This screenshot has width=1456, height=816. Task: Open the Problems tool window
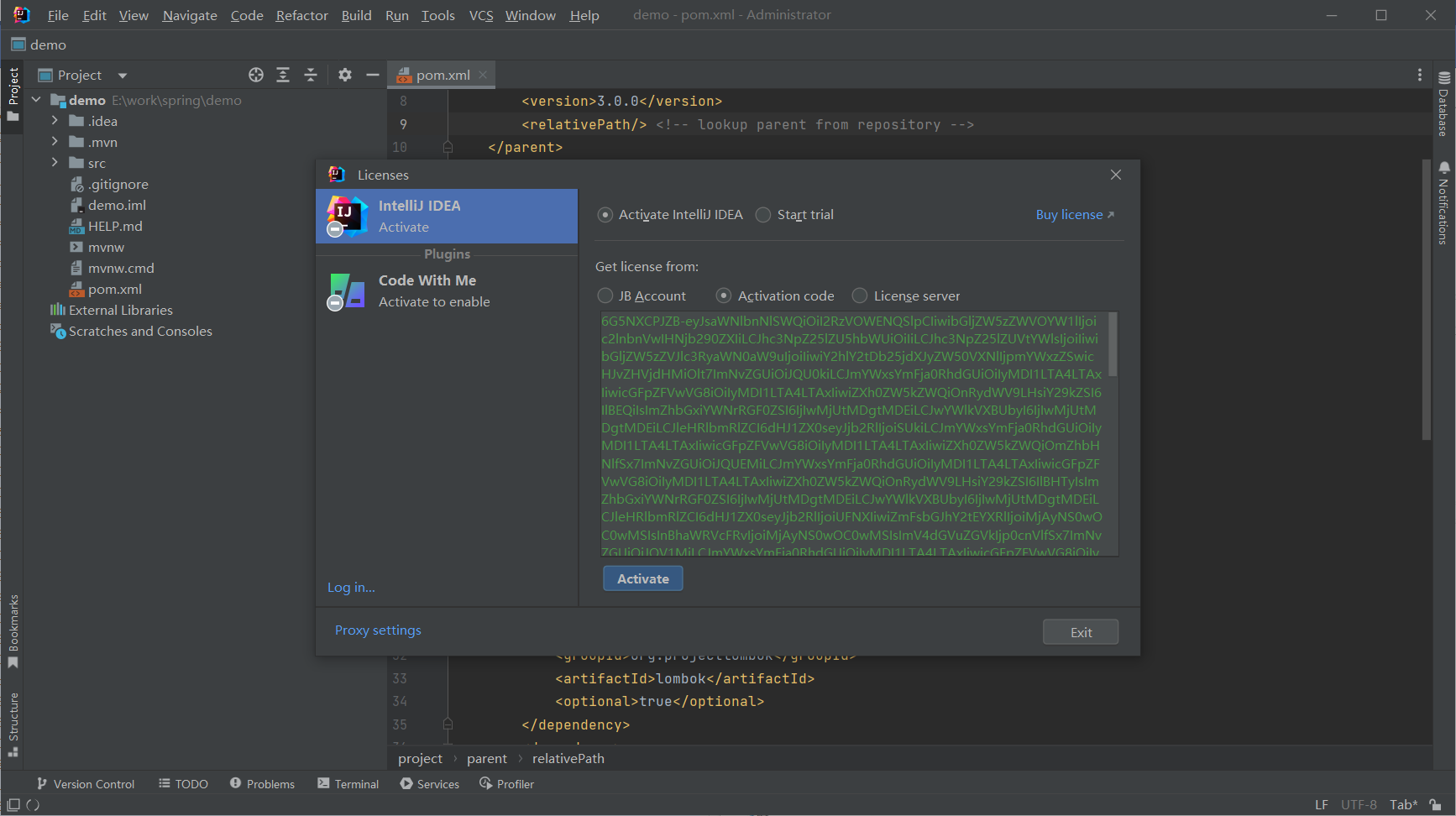(262, 784)
